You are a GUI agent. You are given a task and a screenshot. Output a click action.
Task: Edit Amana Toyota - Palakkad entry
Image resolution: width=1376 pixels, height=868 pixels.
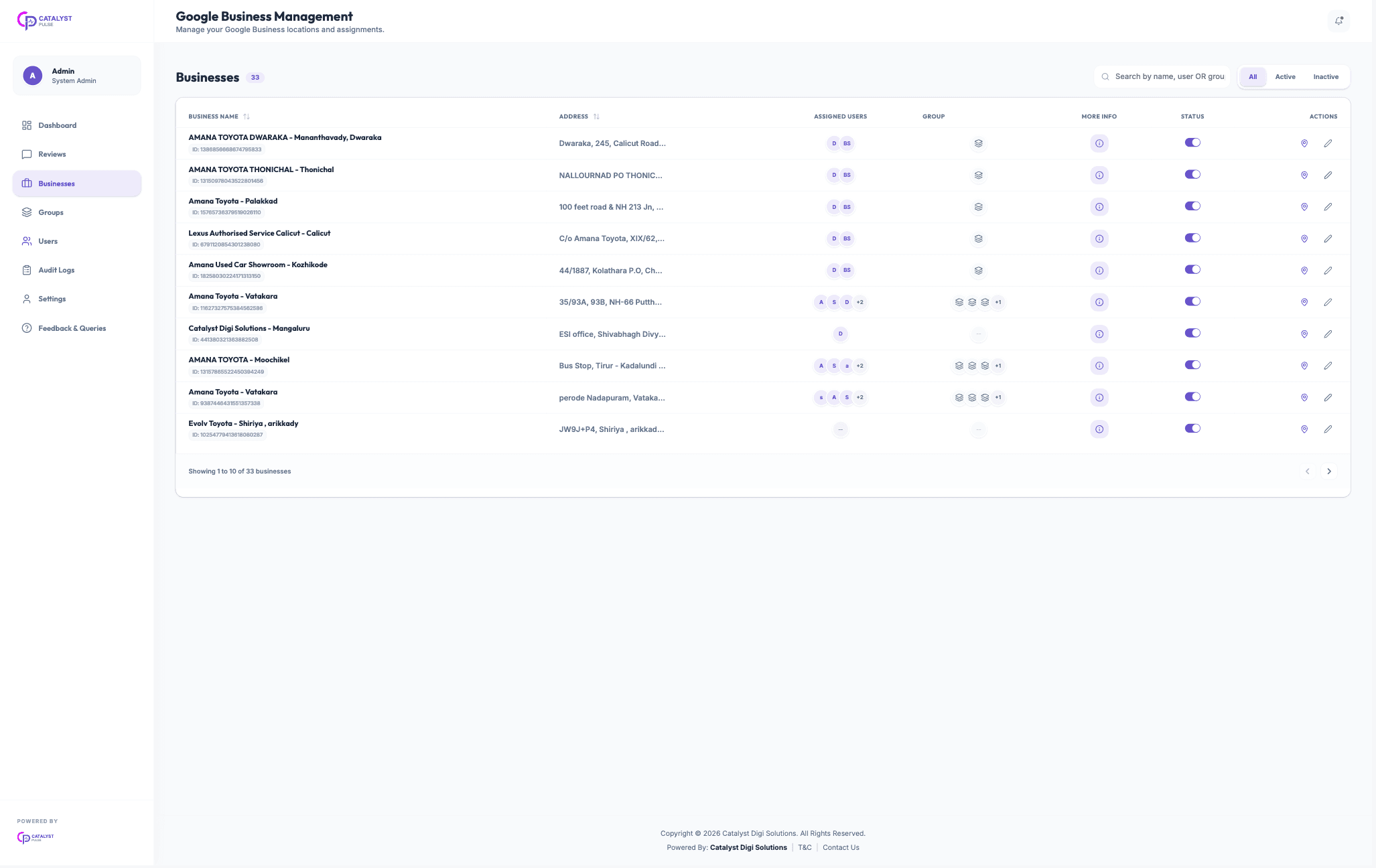1328,207
